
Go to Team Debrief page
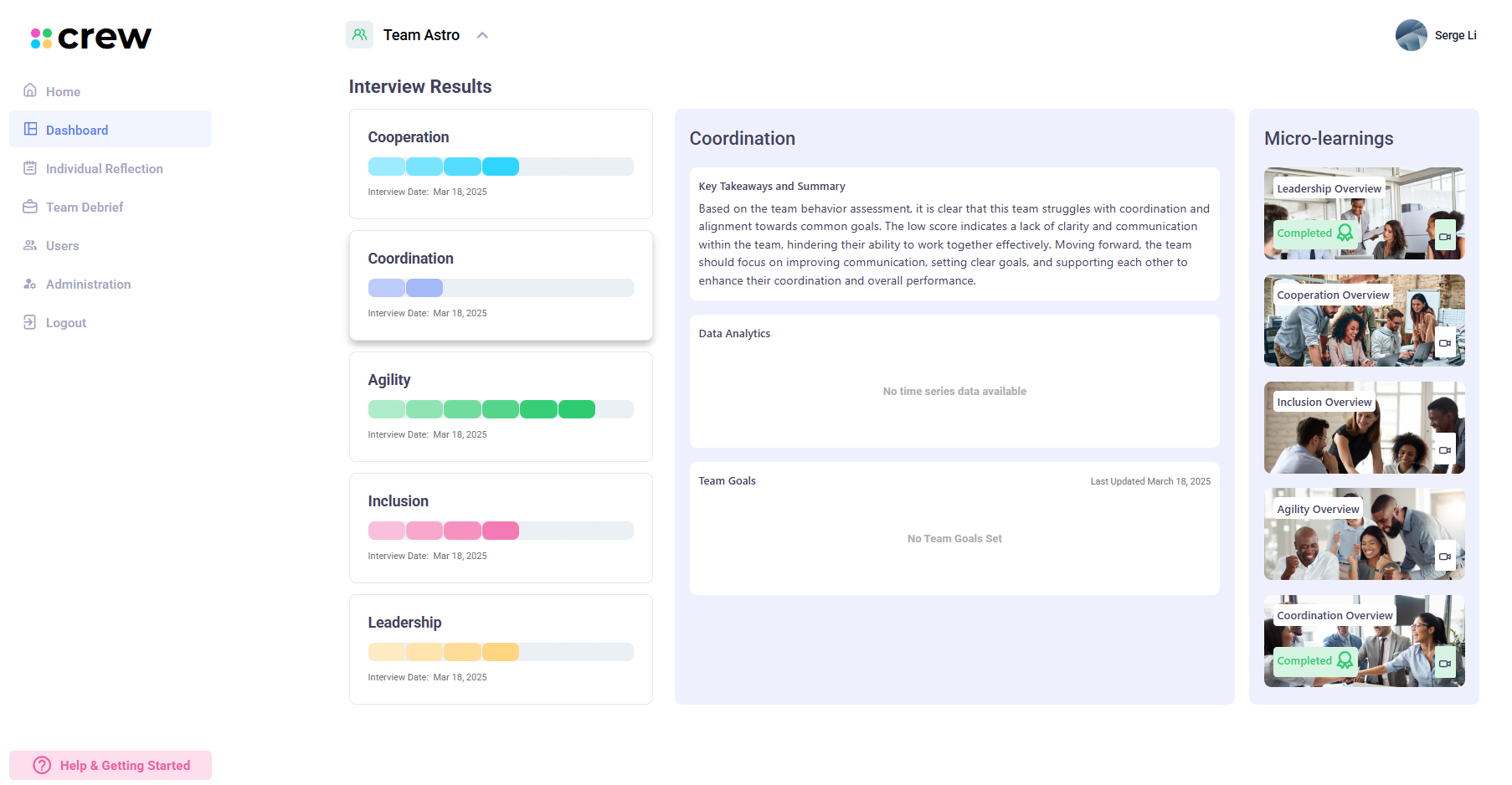(x=85, y=207)
